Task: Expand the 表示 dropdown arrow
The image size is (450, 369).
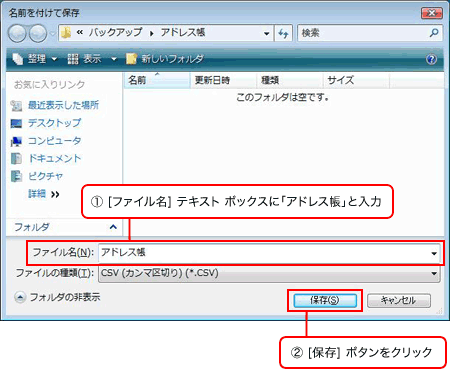Action: pos(114,59)
